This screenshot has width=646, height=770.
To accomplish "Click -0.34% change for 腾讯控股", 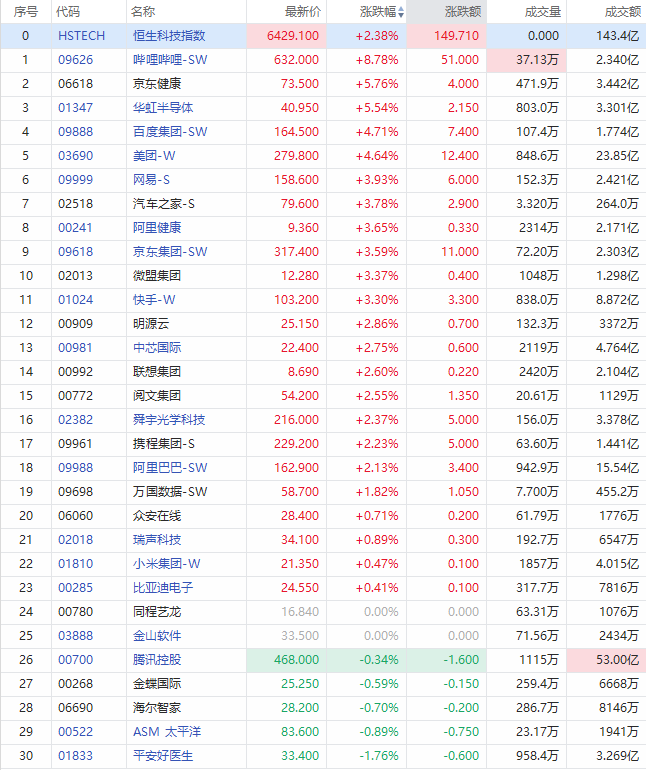I will tap(378, 660).
